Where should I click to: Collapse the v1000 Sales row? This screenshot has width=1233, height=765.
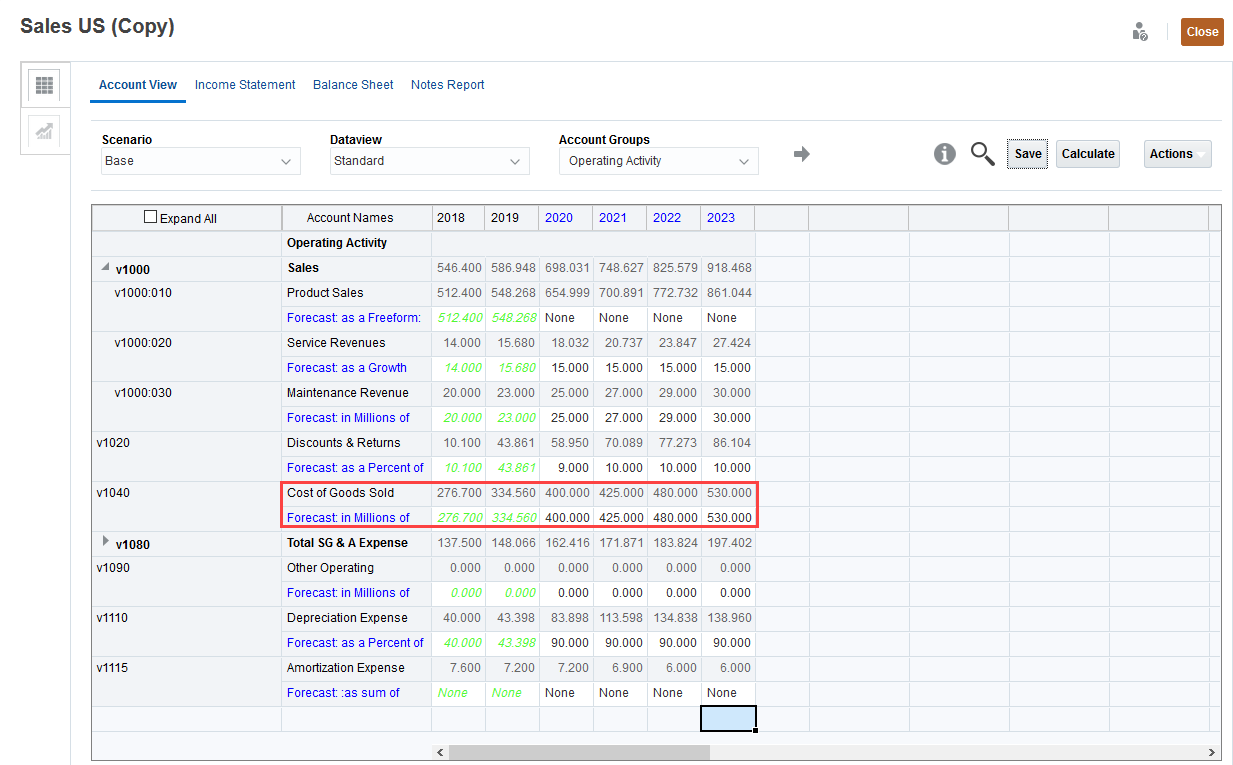[105, 267]
